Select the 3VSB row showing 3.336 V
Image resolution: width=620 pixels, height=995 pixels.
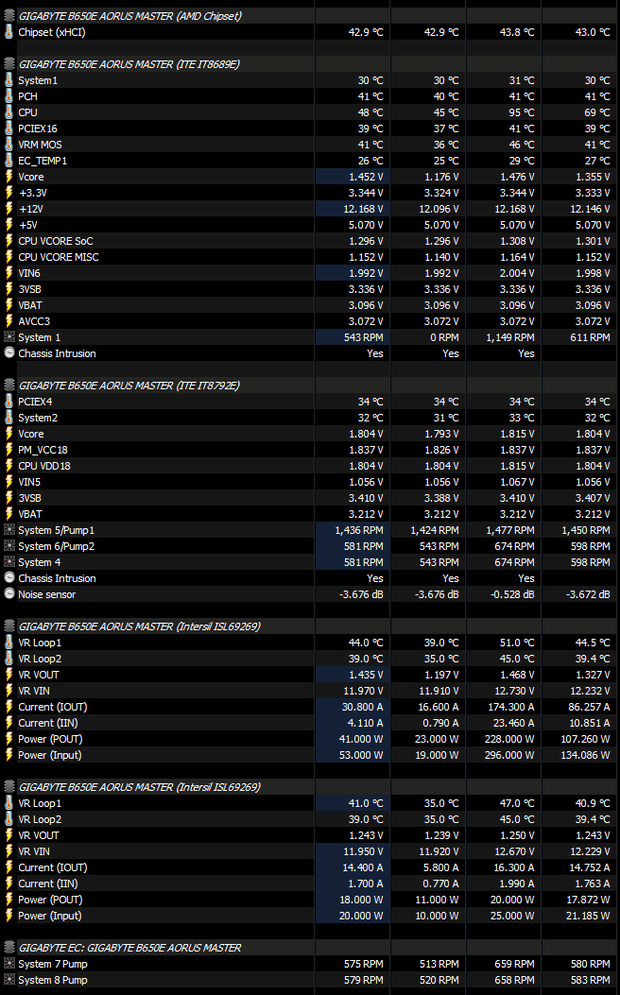[x=310, y=289]
